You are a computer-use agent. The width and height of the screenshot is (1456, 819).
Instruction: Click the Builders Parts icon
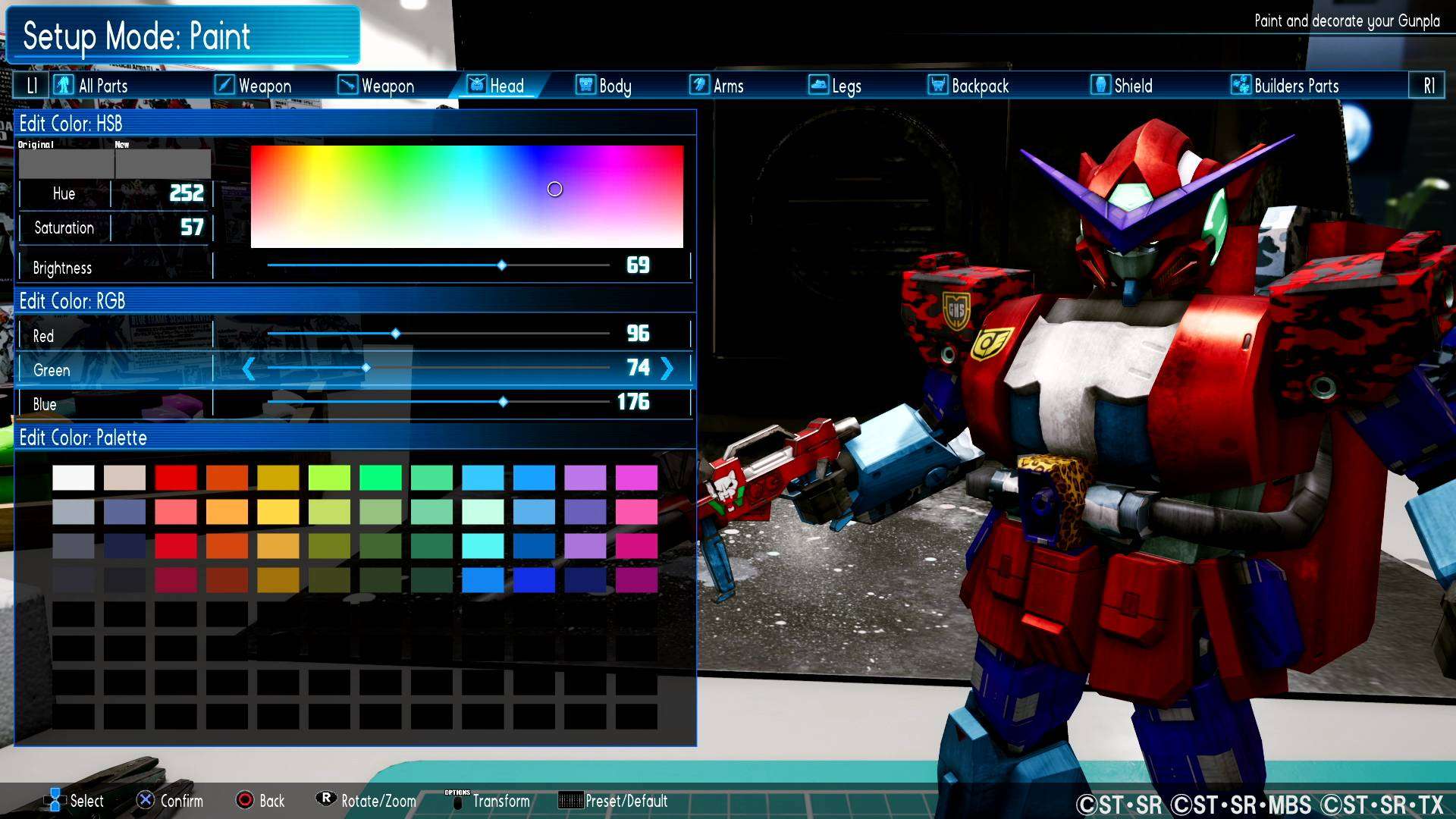[x=1241, y=85]
